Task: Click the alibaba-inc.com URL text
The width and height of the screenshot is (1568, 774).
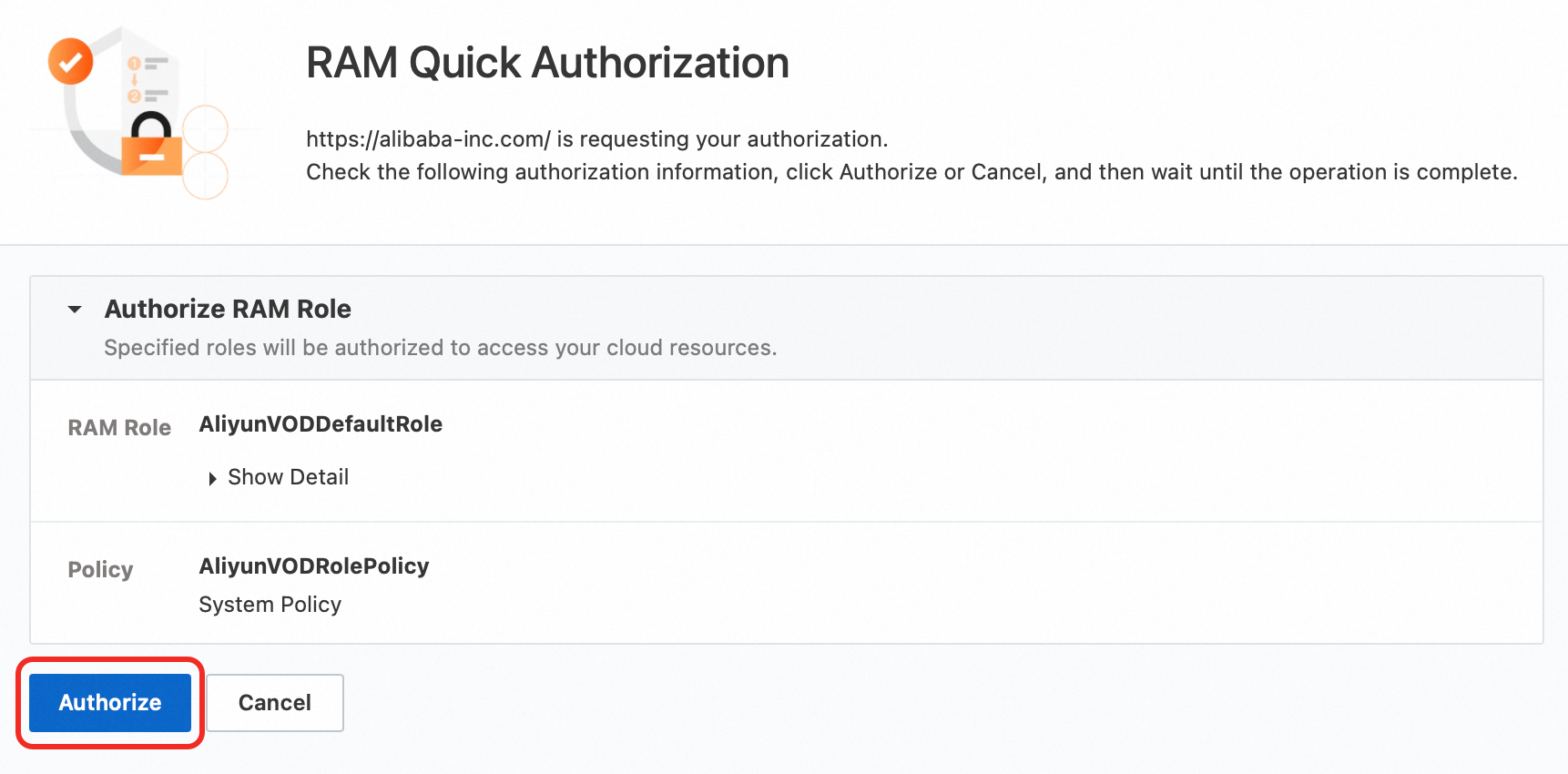Action: [428, 139]
